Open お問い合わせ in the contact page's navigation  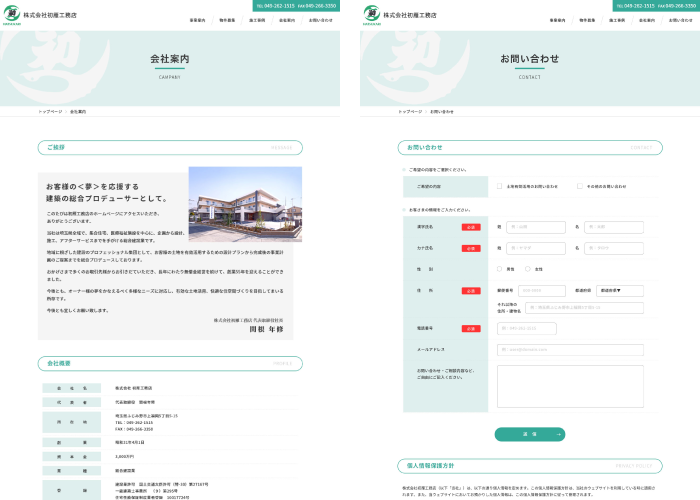click(680, 20)
